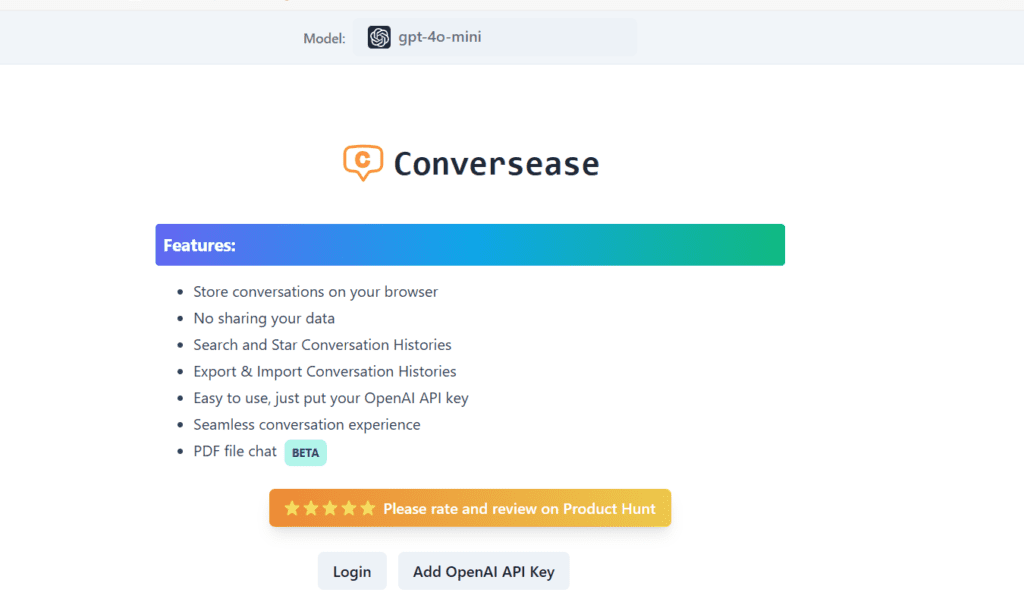Screen dimensions: 1024x602
Task: Click the Add OpenAI API Key button
Action: click(484, 570)
